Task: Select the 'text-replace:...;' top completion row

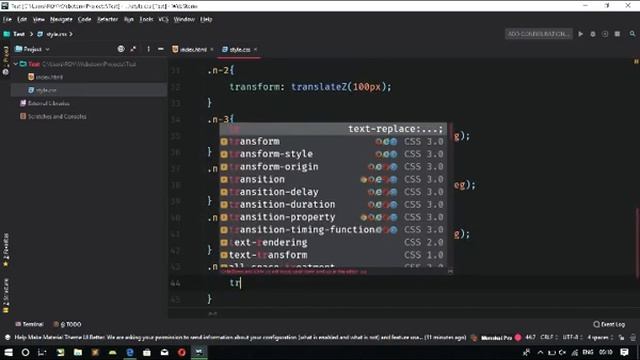Action: (333, 129)
